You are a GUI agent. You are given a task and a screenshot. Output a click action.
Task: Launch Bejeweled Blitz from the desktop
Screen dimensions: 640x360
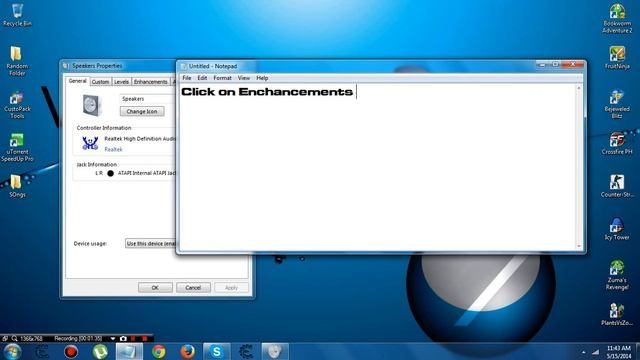tap(617, 104)
